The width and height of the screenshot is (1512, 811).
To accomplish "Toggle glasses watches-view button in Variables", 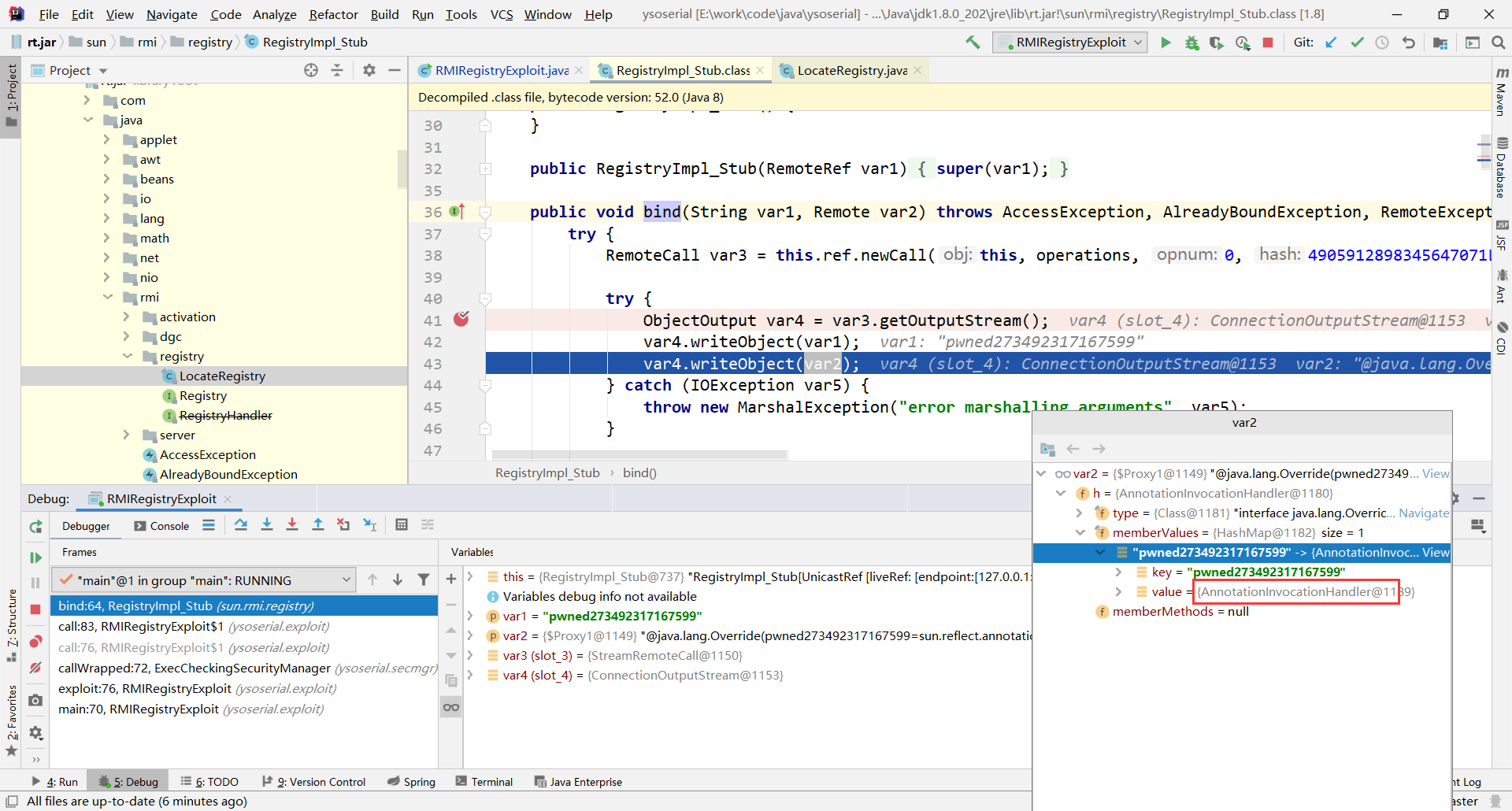I will pos(451,707).
